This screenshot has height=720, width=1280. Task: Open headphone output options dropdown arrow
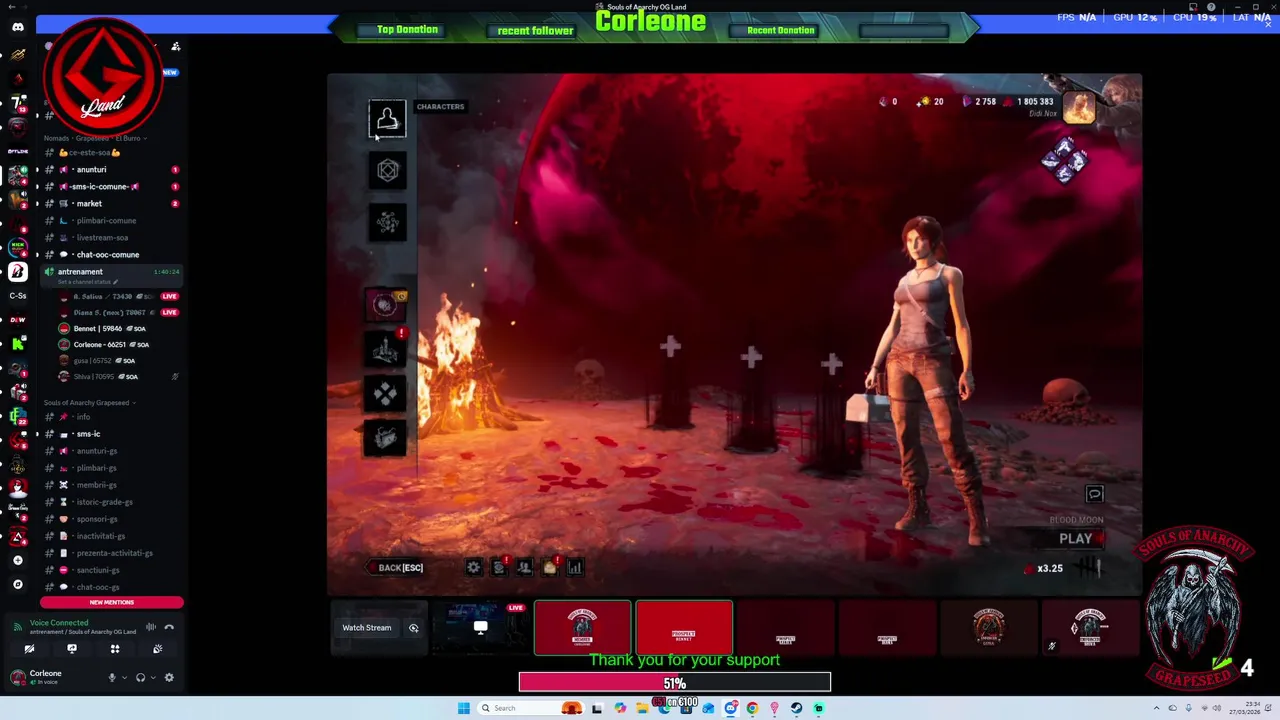pos(152,677)
